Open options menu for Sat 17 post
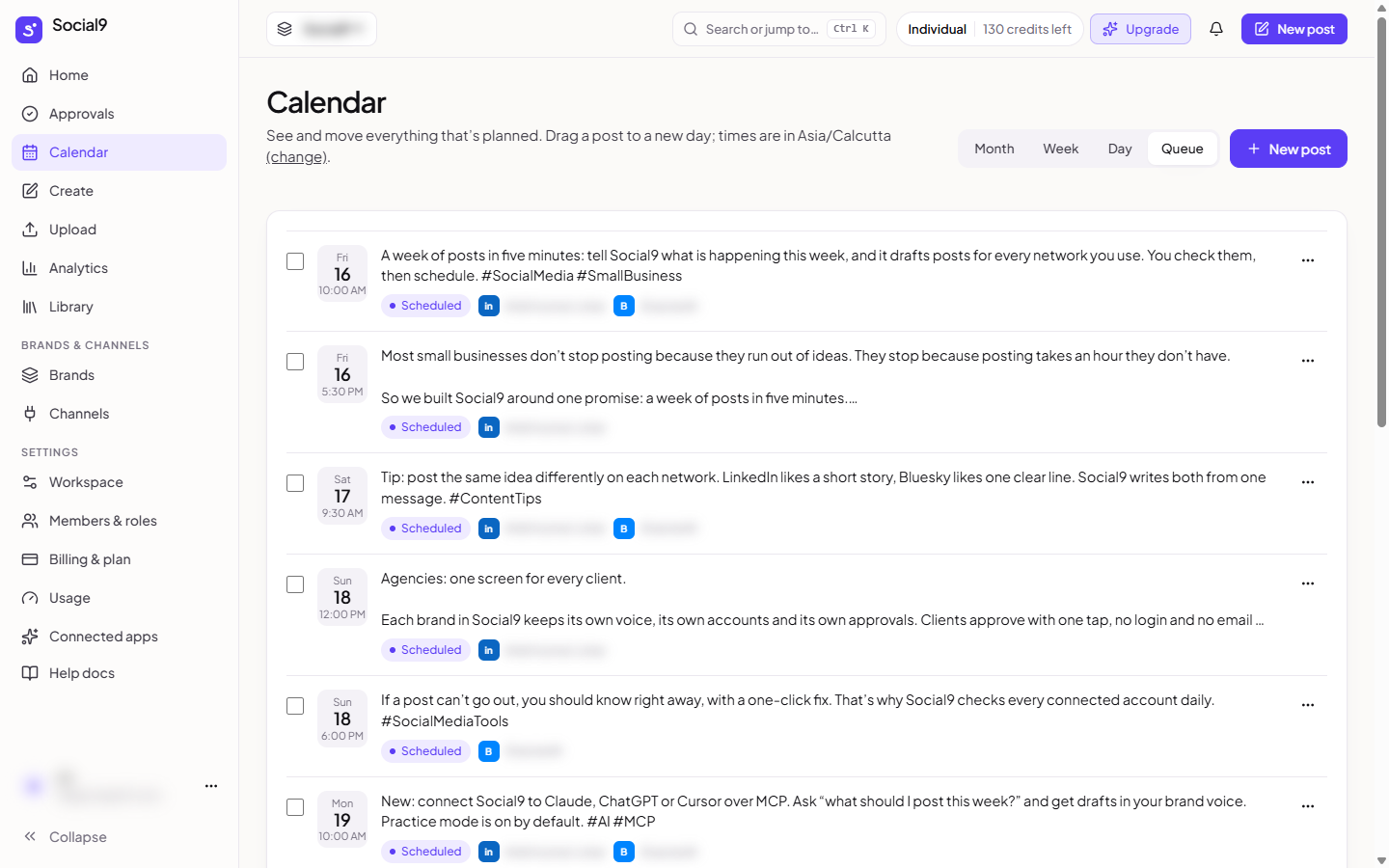This screenshot has width=1389, height=868. pos(1308,482)
